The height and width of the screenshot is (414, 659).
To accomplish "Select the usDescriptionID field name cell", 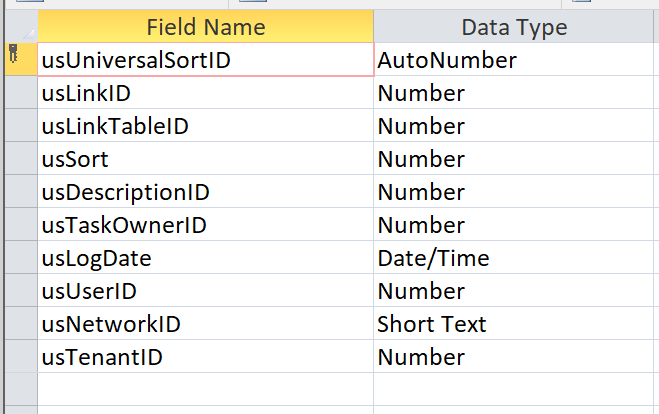I will point(206,191).
